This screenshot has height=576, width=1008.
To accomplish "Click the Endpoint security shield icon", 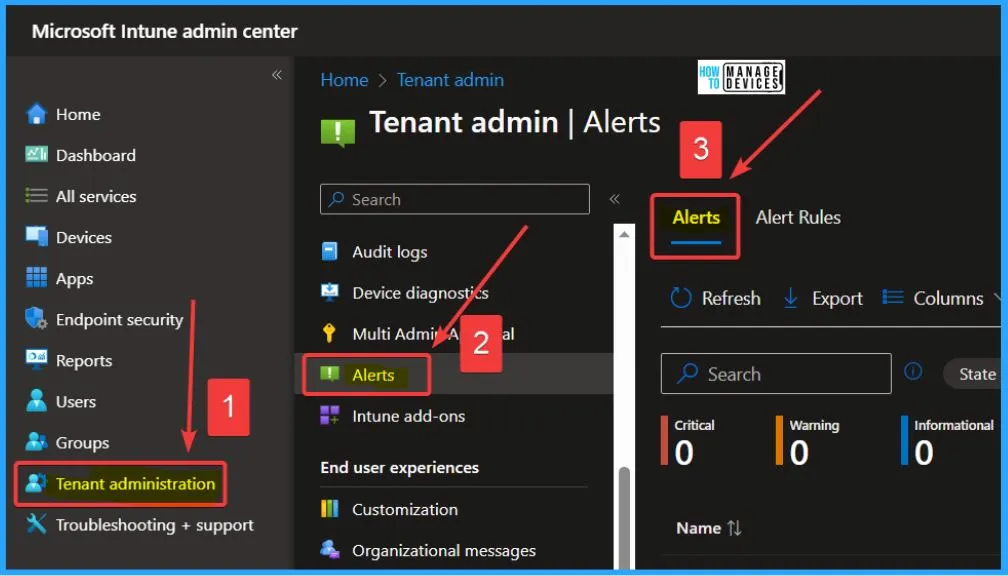I will [37, 319].
